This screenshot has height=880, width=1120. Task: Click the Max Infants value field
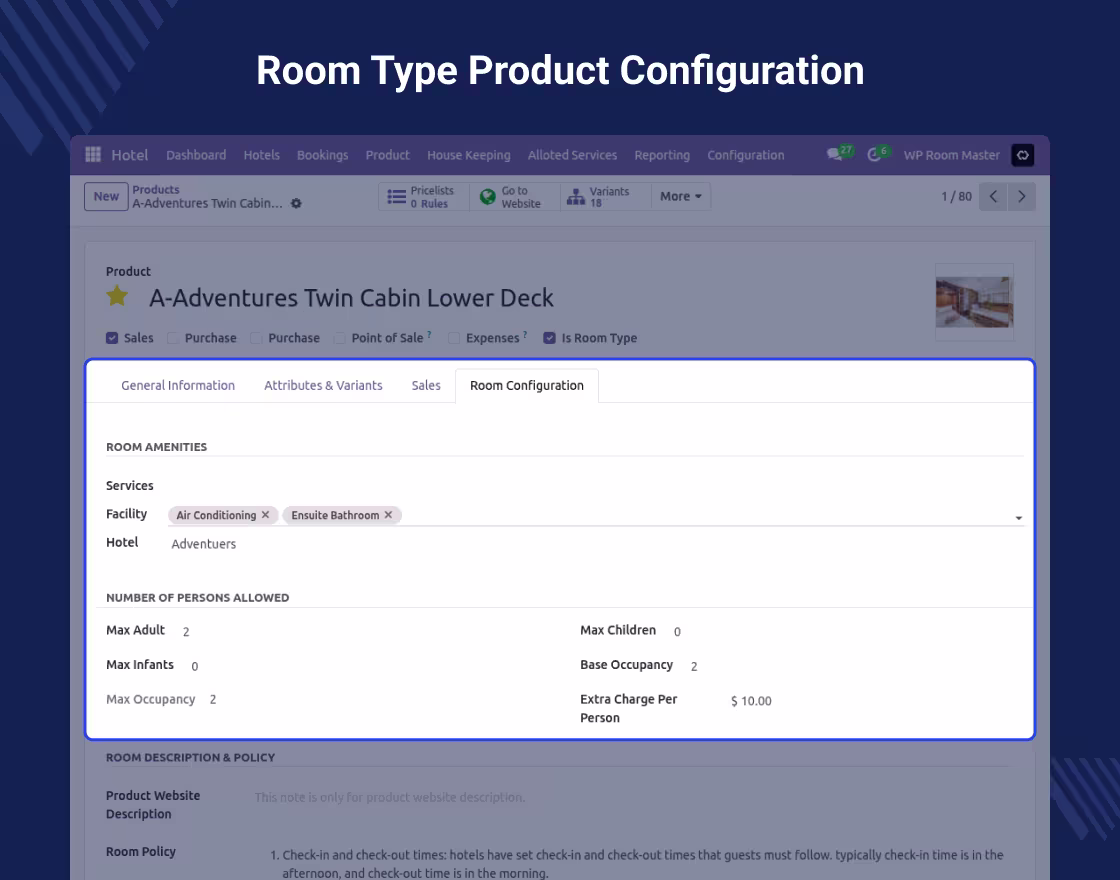pyautogui.click(x=194, y=666)
